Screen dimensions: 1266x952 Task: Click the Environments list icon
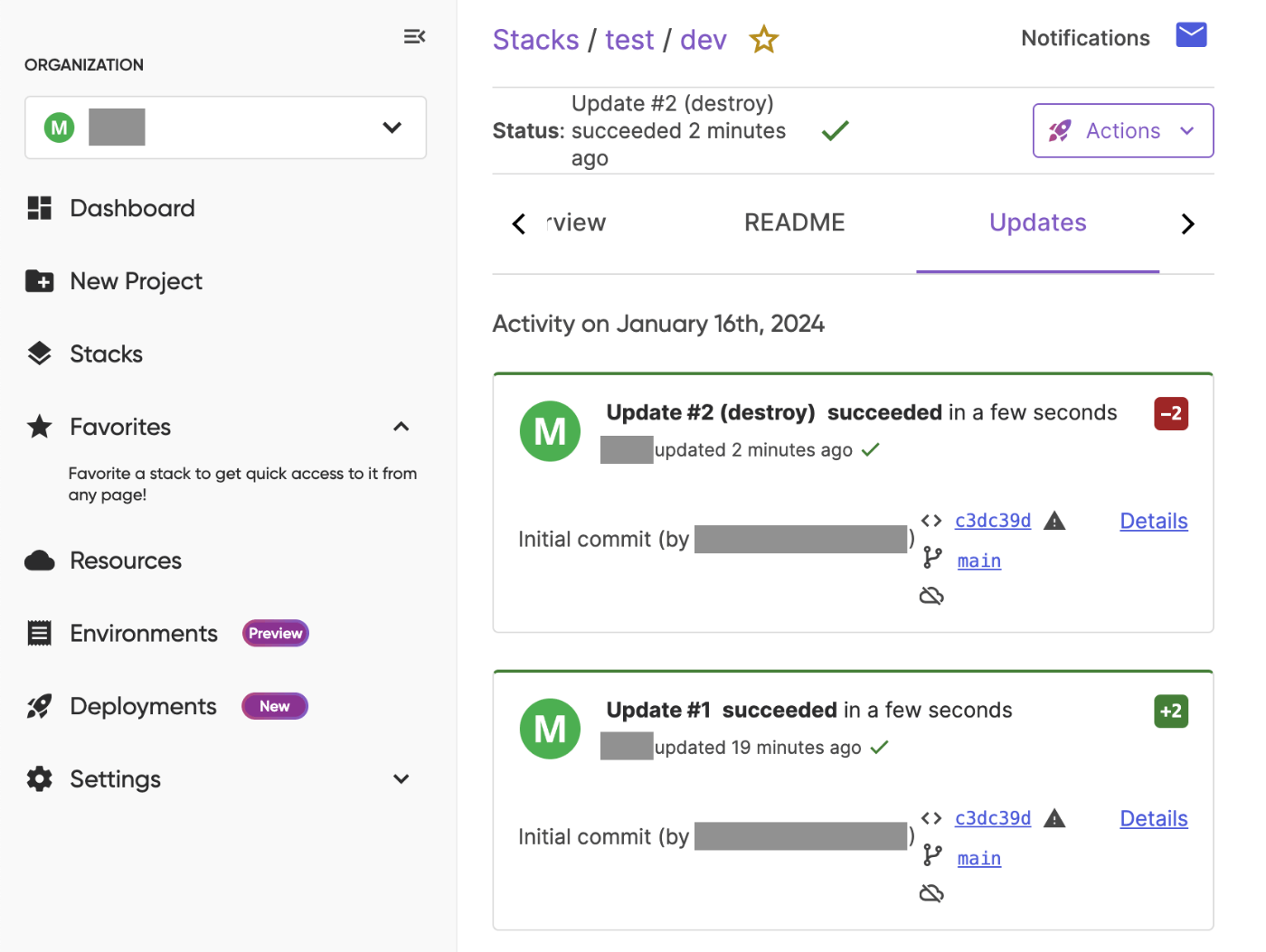coord(39,633)
